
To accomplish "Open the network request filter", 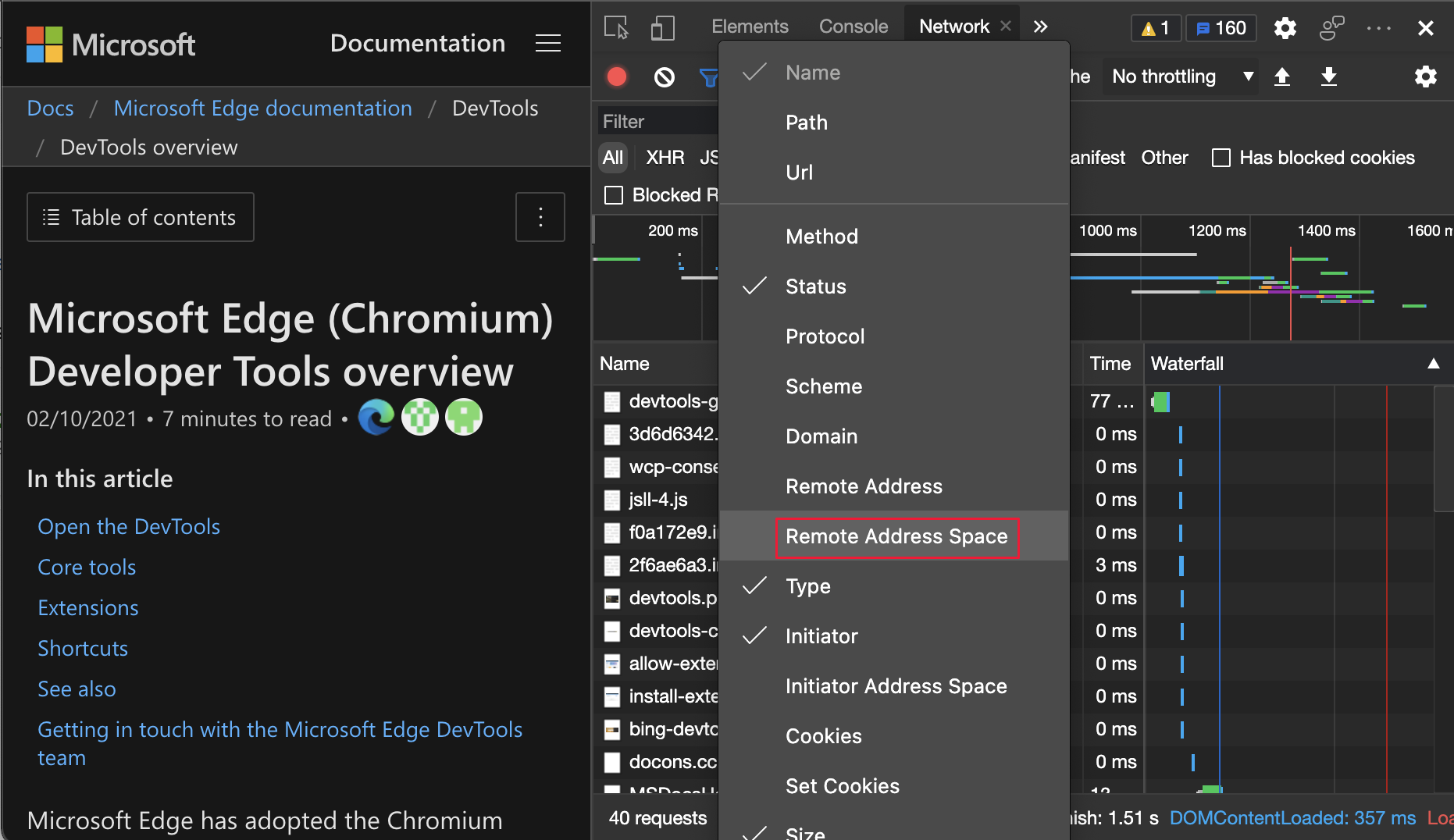I will coord(708,77).
